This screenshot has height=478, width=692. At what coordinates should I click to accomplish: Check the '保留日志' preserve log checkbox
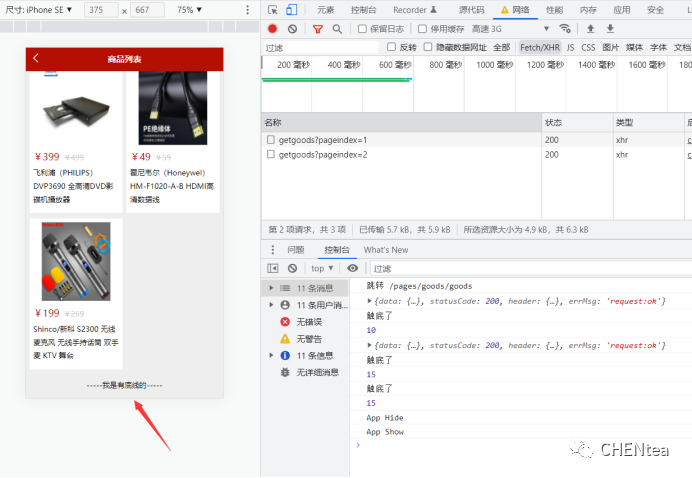[x=362, y=29]
